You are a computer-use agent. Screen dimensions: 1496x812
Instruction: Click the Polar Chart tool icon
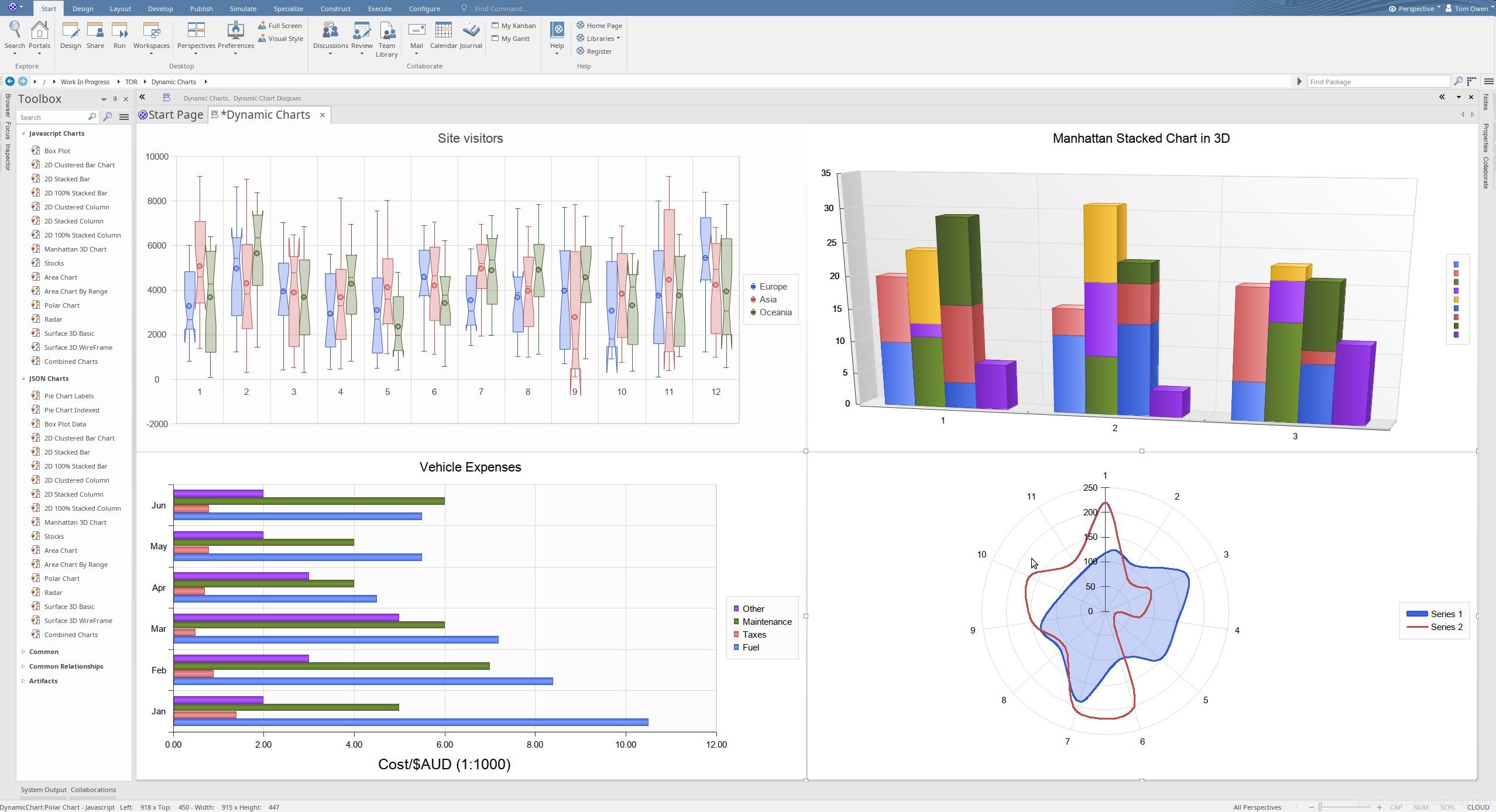(x=35, y=305)
